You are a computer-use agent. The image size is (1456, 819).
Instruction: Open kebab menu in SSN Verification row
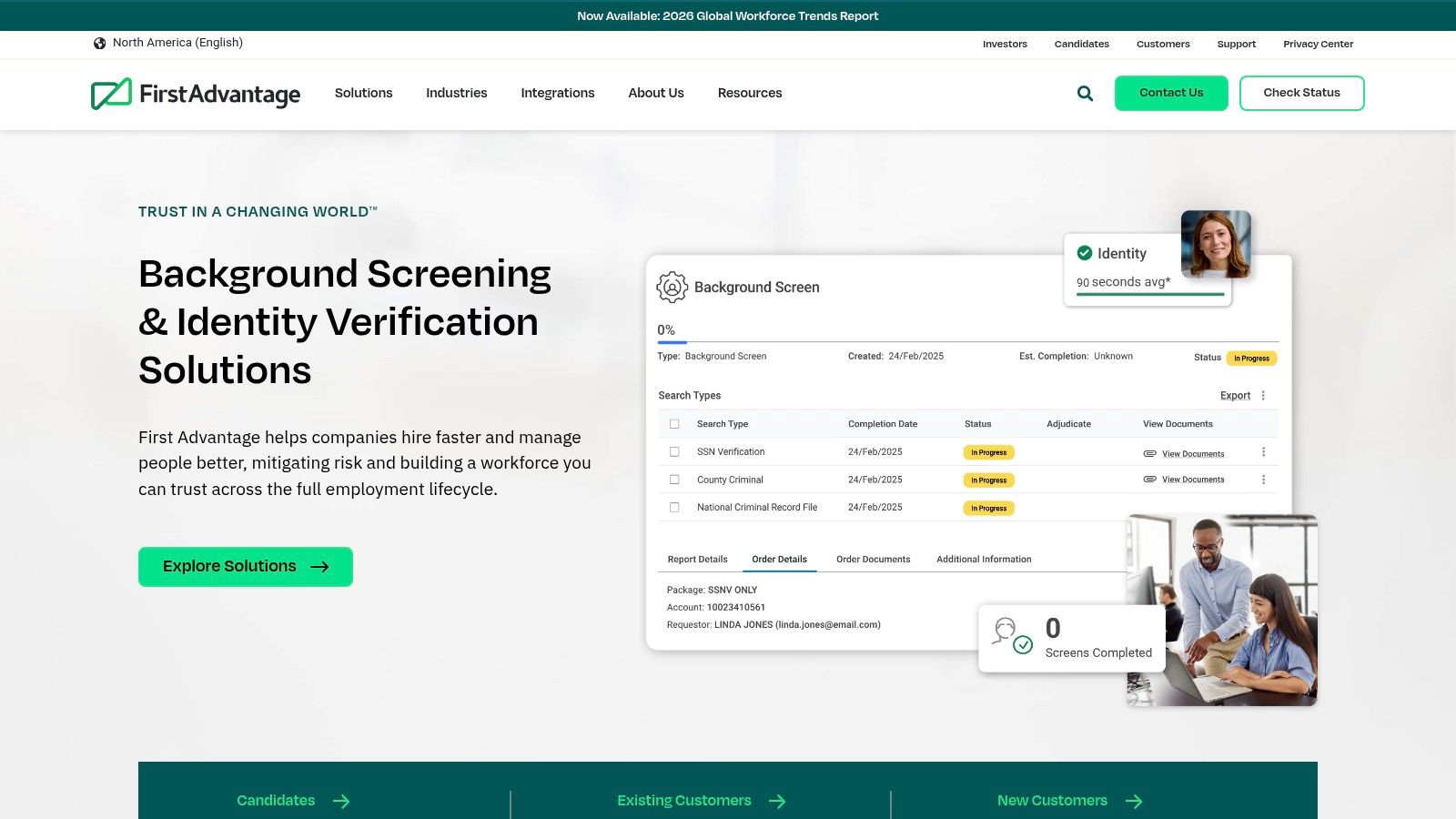(1263, 452)
